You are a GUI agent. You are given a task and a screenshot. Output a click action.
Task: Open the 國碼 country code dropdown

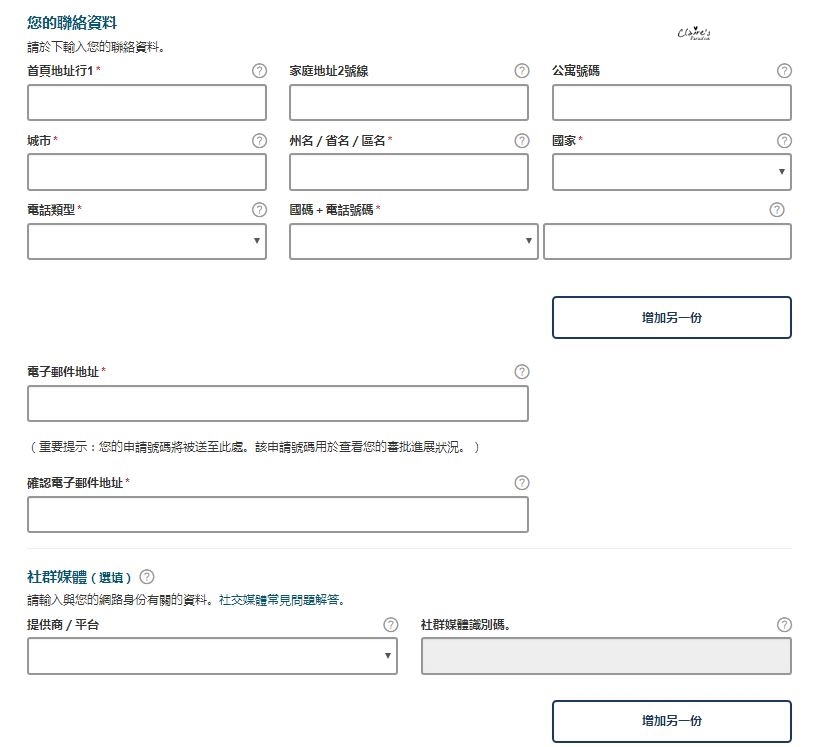pos(413,241)
